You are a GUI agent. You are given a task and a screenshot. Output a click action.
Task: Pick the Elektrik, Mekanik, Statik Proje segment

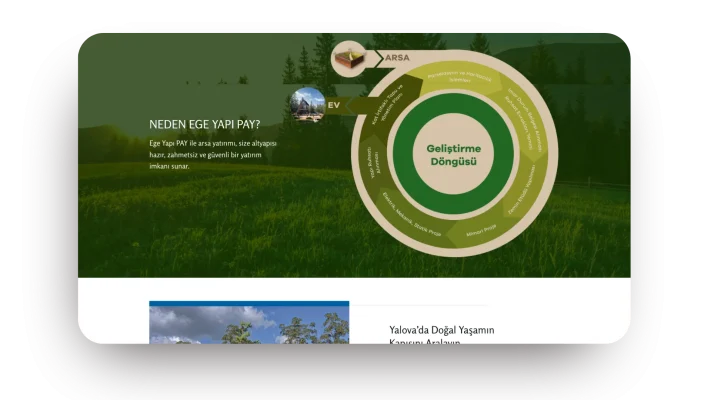[x=411, y=215]
